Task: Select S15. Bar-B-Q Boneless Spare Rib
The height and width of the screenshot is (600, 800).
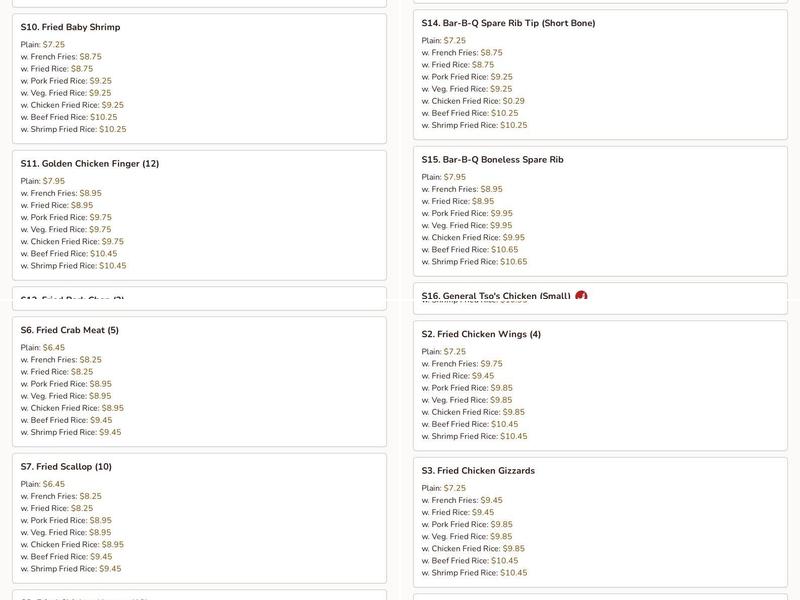Action: (600, 211)
